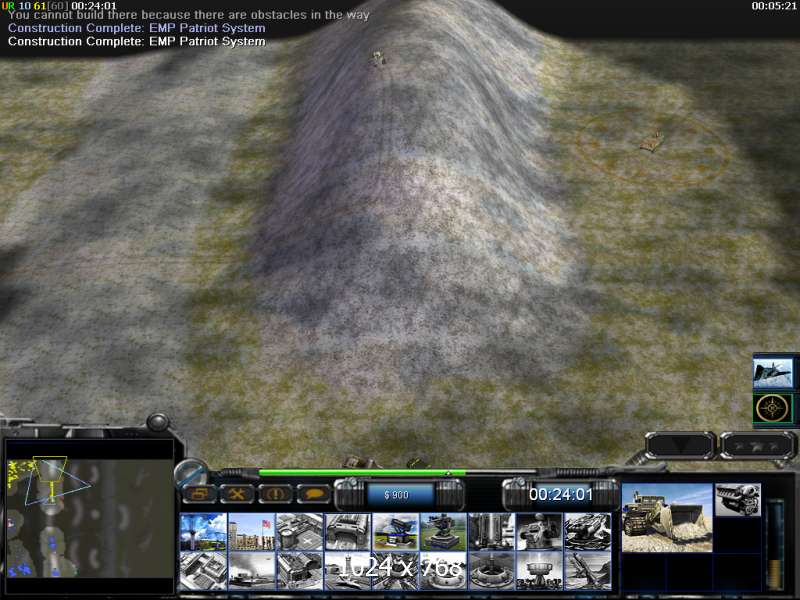Viewport: 800px width, 600px height.
Task: Click the engine upgrade icon beside dozer portrait
Action: [738, 499]
